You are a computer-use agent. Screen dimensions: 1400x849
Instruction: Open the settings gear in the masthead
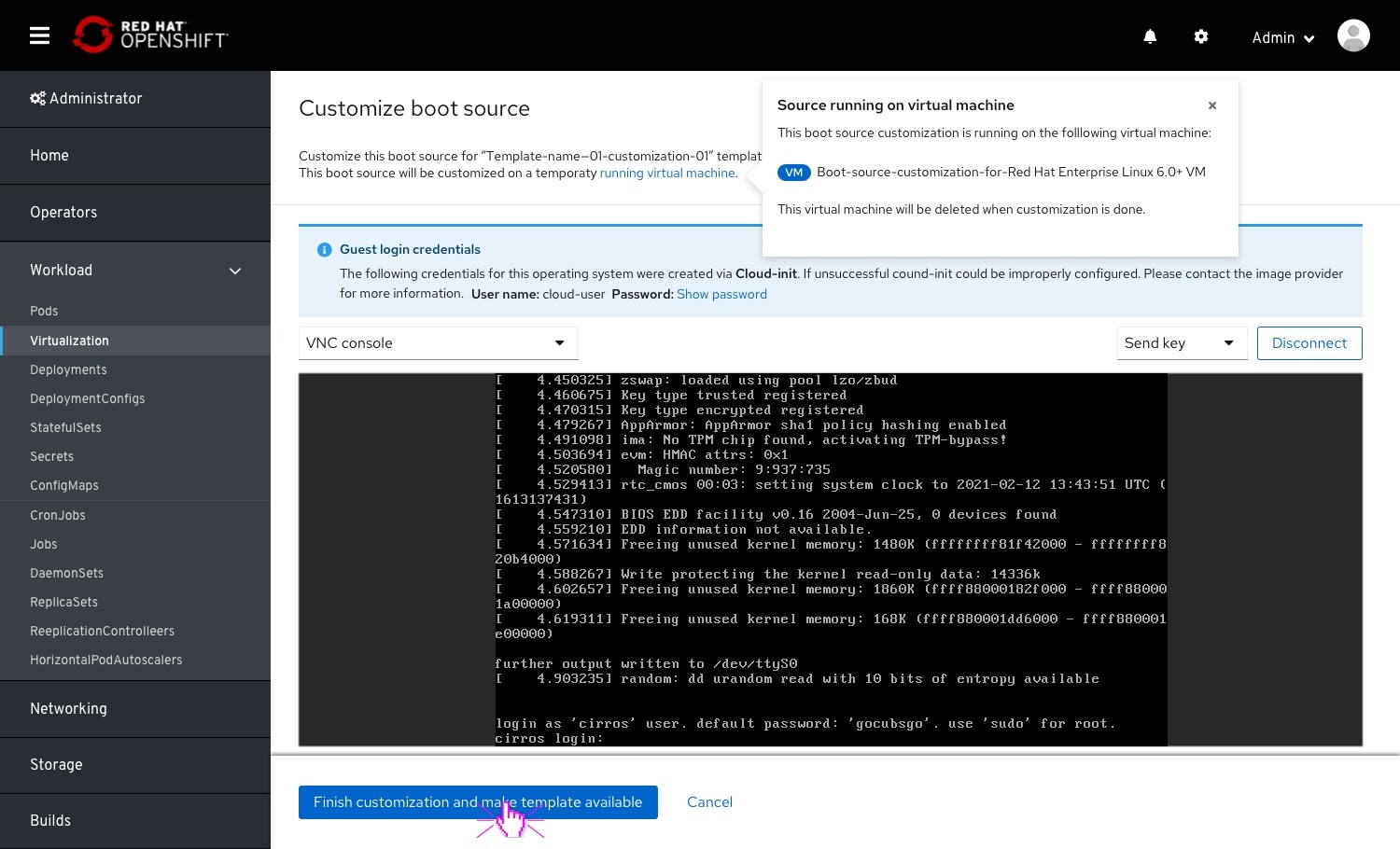coord(1201,36)
